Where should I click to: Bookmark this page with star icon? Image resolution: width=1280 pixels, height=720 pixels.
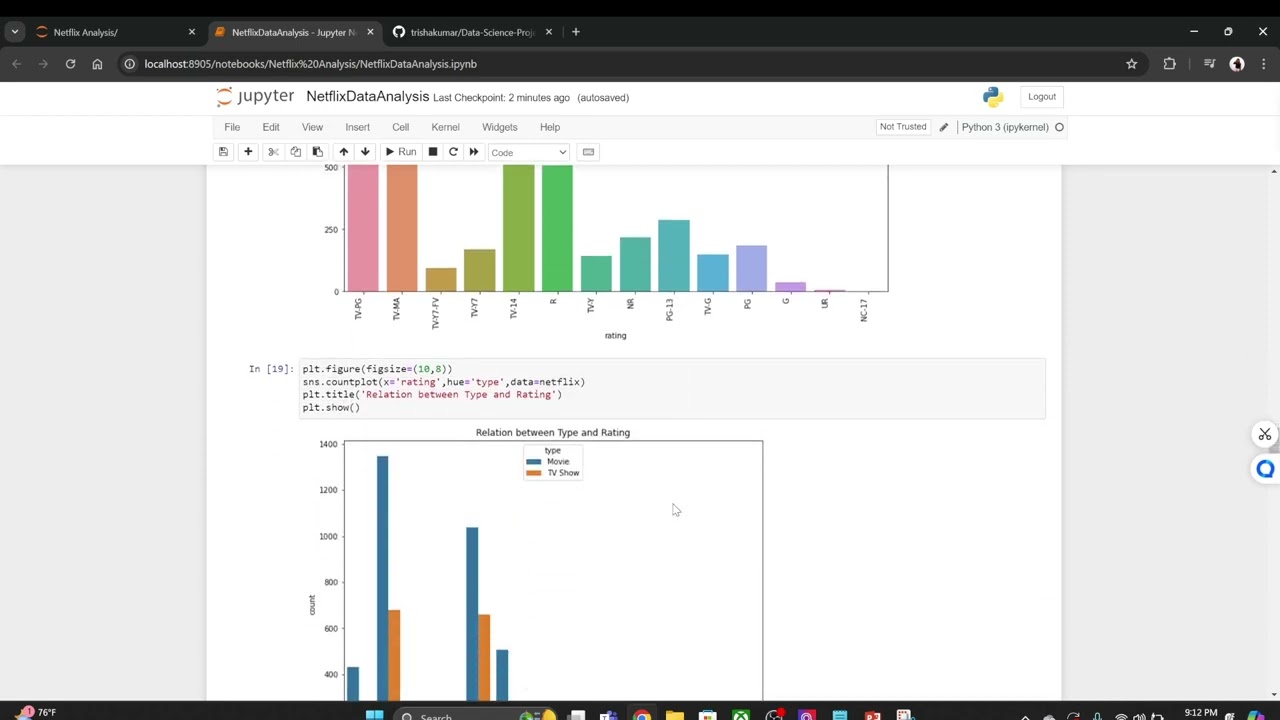(x=1131, y=64)
